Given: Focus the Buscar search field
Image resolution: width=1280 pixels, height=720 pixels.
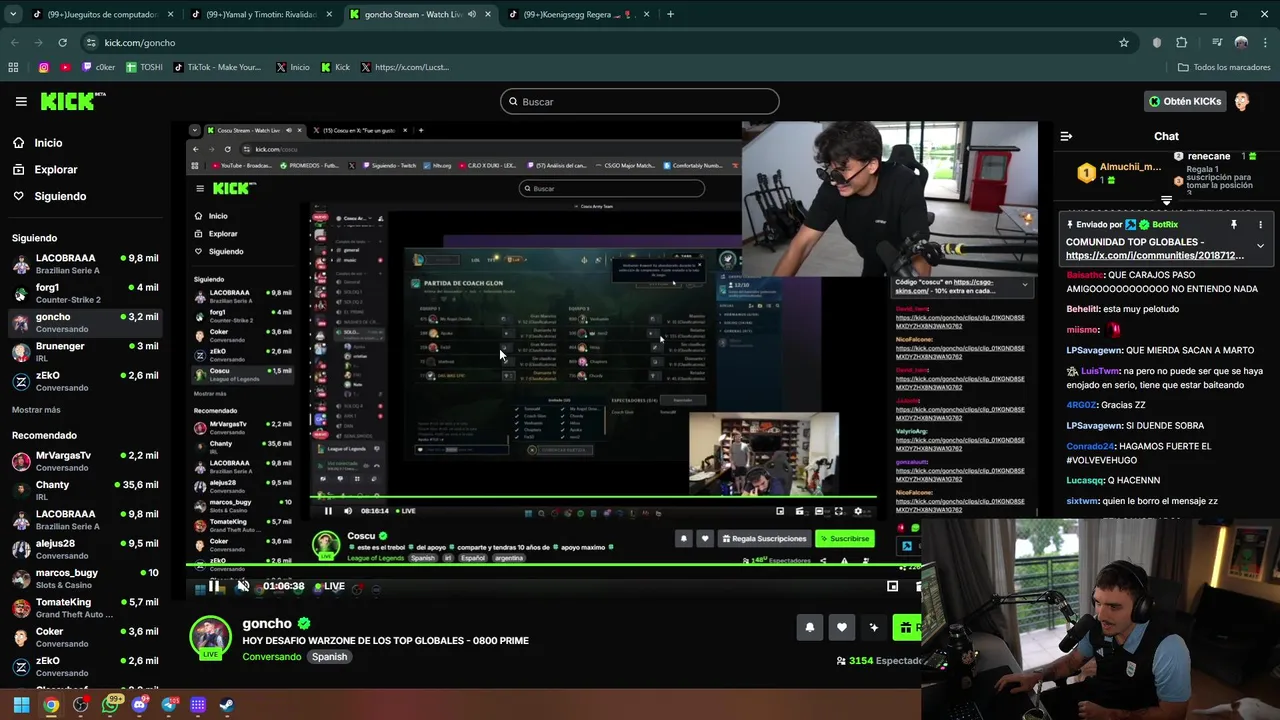Looking at the screenshot, I should (x=640, y=101).
